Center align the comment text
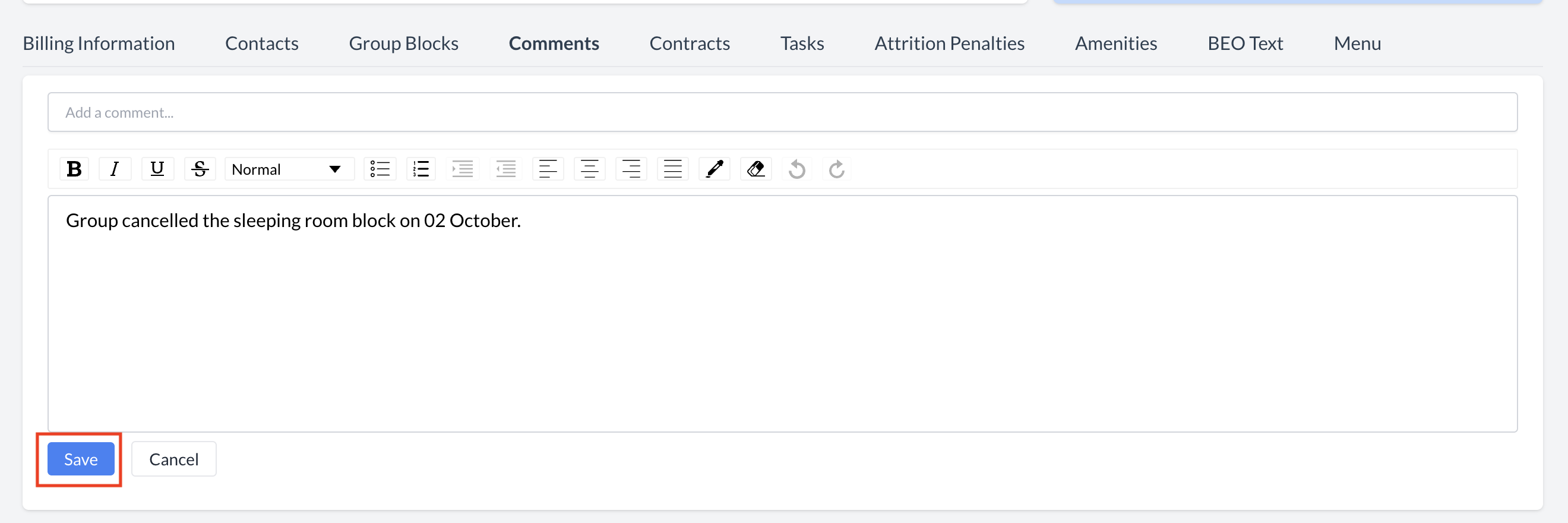Image resolution: width=1568 pixels, height=523 pixels. (589, 169)
